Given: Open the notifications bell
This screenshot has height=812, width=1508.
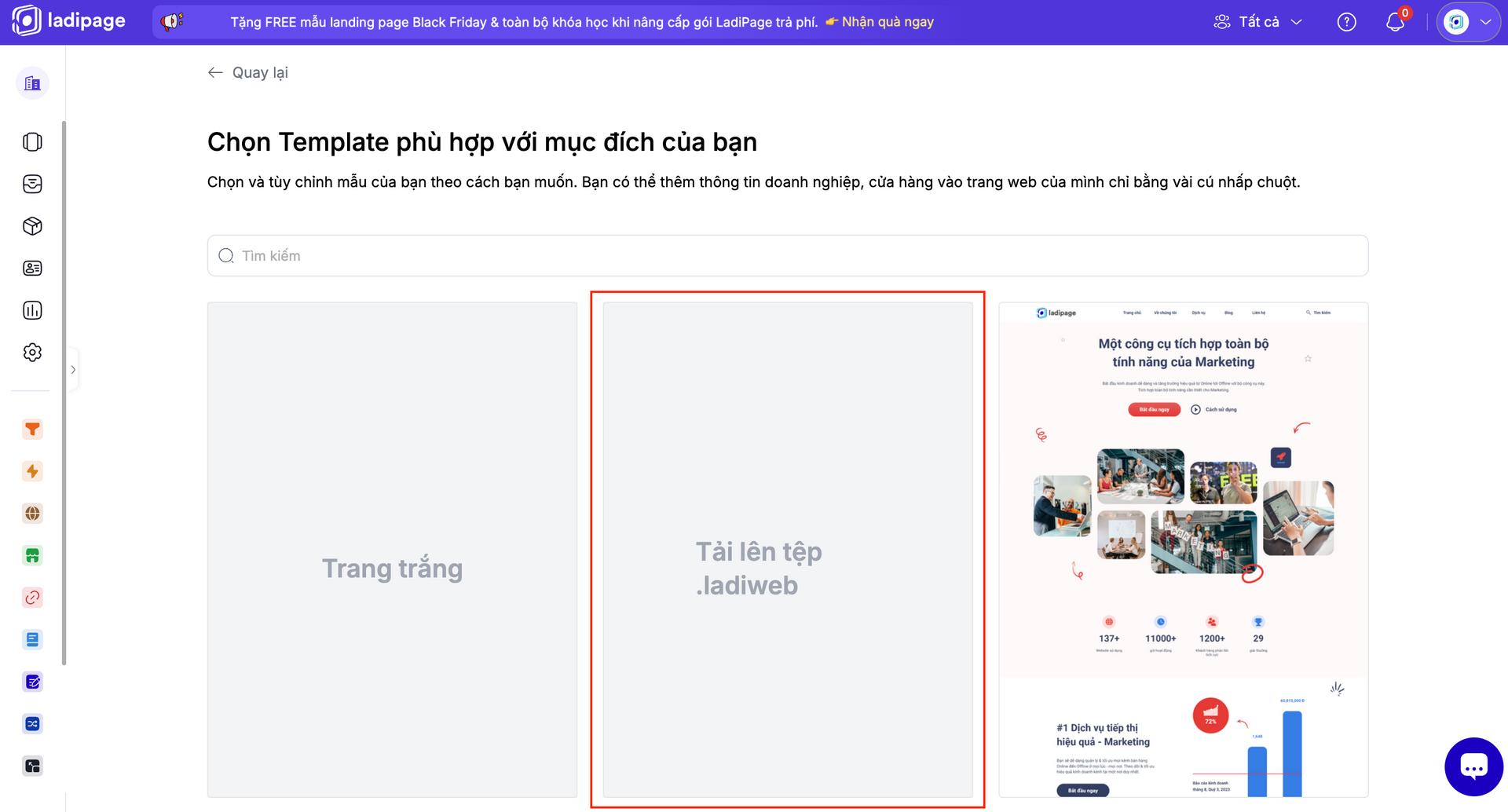Looking at the screenshot, I should tap(1395, 22).
